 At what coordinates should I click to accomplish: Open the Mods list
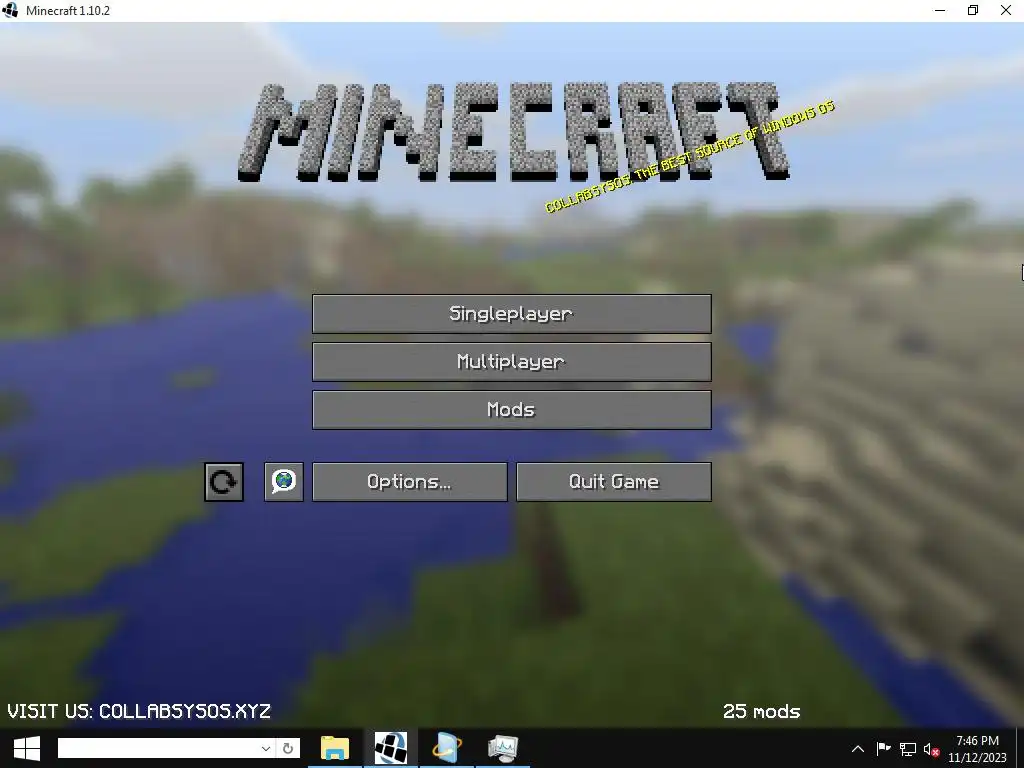(511, 410)
